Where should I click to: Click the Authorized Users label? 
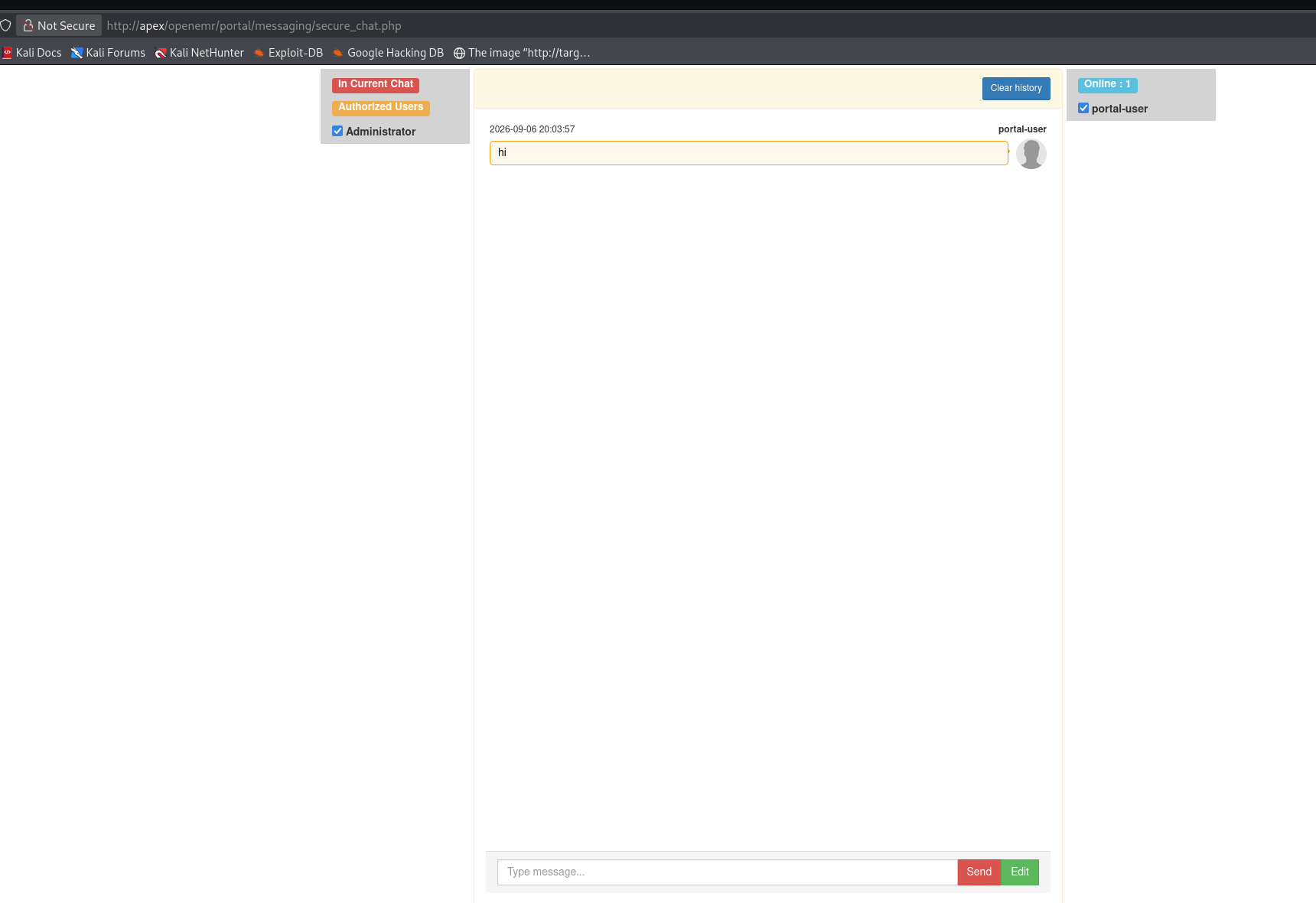click(x=381, y=107)
